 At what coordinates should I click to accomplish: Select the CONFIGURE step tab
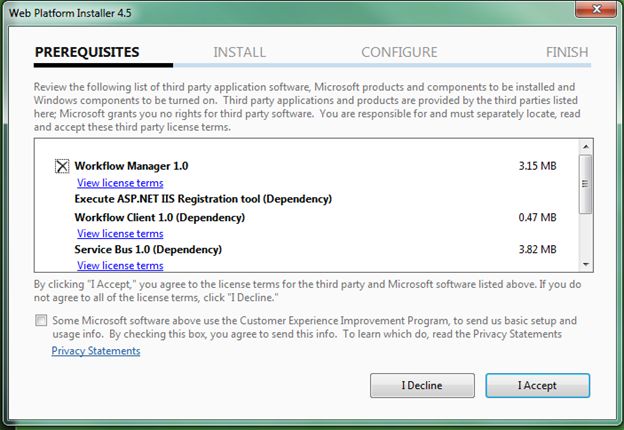click(399, 52)
